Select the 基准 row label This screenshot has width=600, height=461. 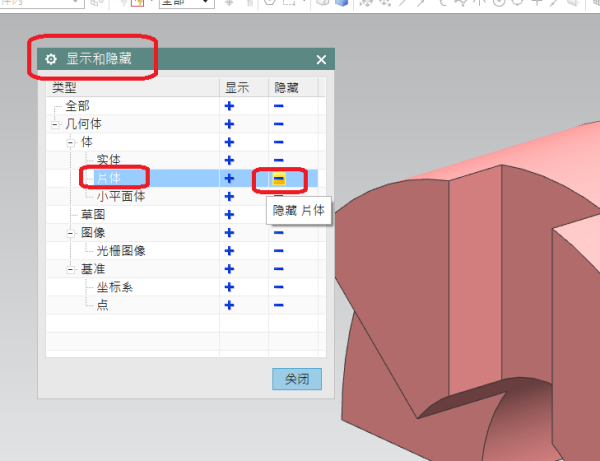93,269
